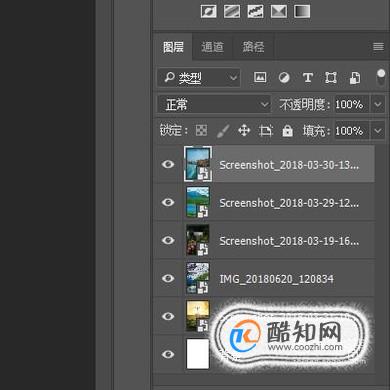Viewport: 390px width, 390px height.
Task: Filter for type layers T icon
Action: pyautogui.click(x=308, y=78)
